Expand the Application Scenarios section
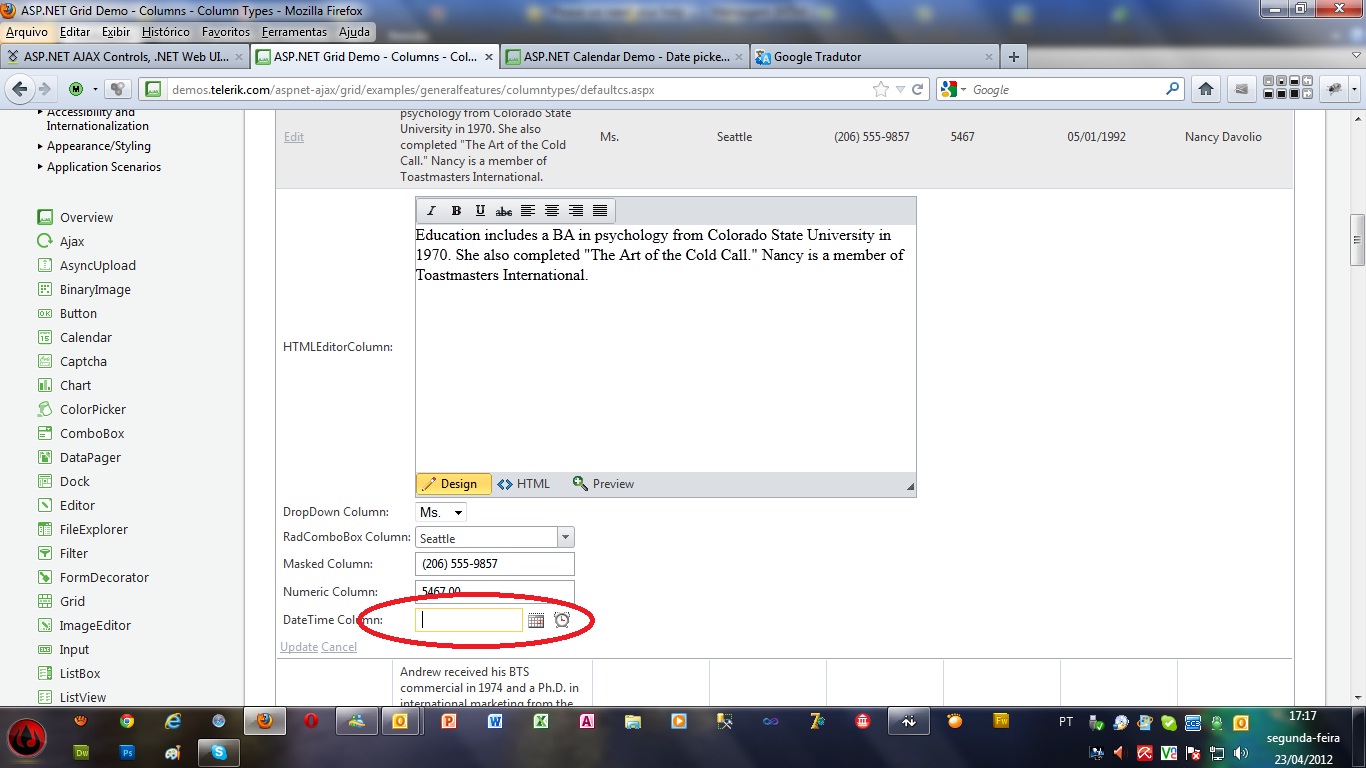Screen dimensions: 1366x768 [99, 167]
